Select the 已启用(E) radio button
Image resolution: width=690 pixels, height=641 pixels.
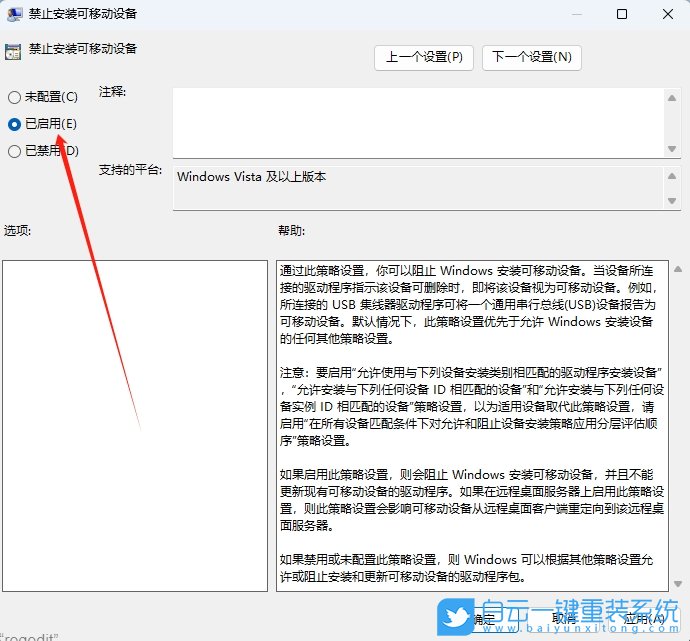pyautogui.click(x=15, y=125)
